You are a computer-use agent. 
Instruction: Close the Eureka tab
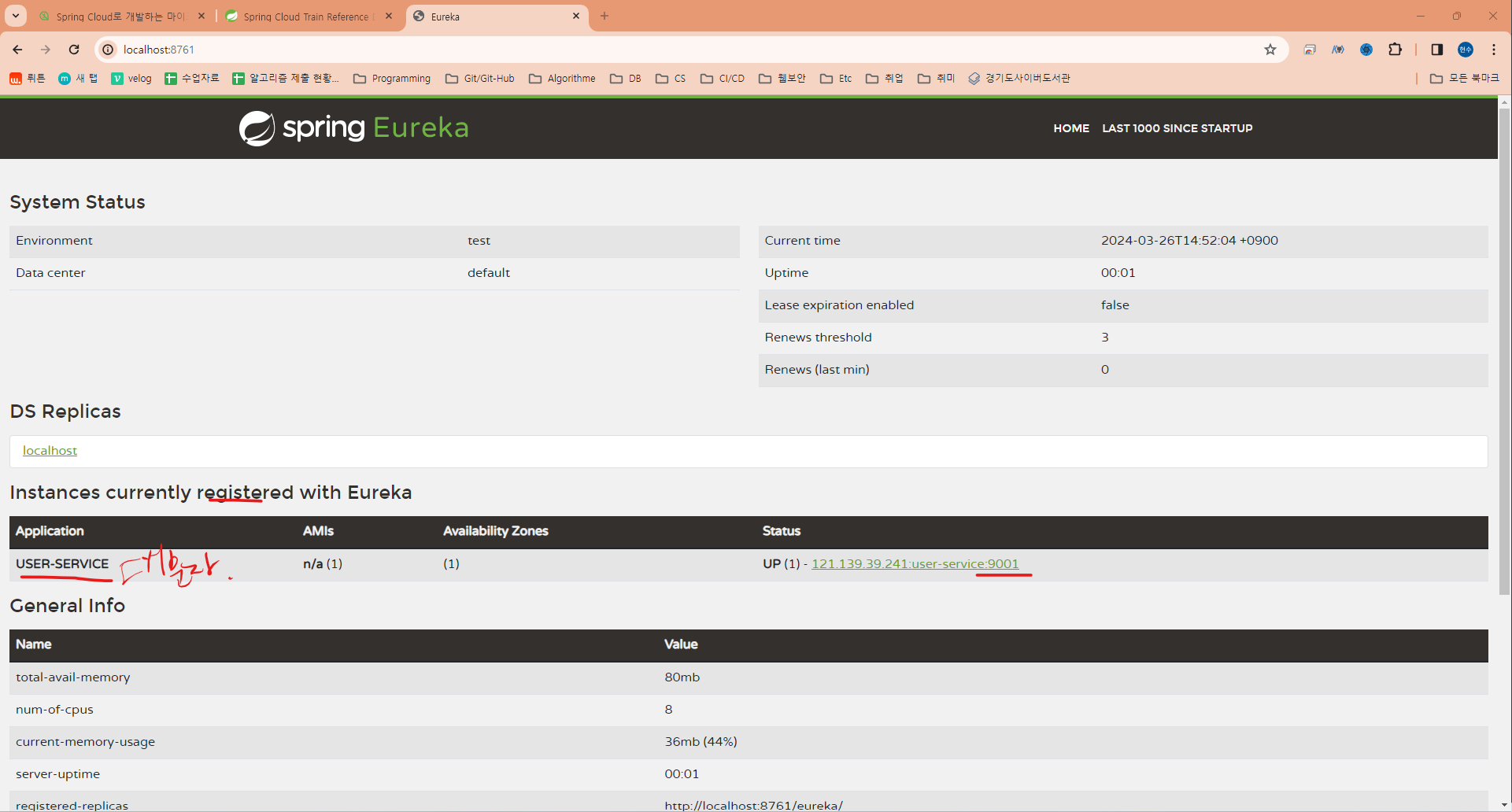(x=576, y=16)
